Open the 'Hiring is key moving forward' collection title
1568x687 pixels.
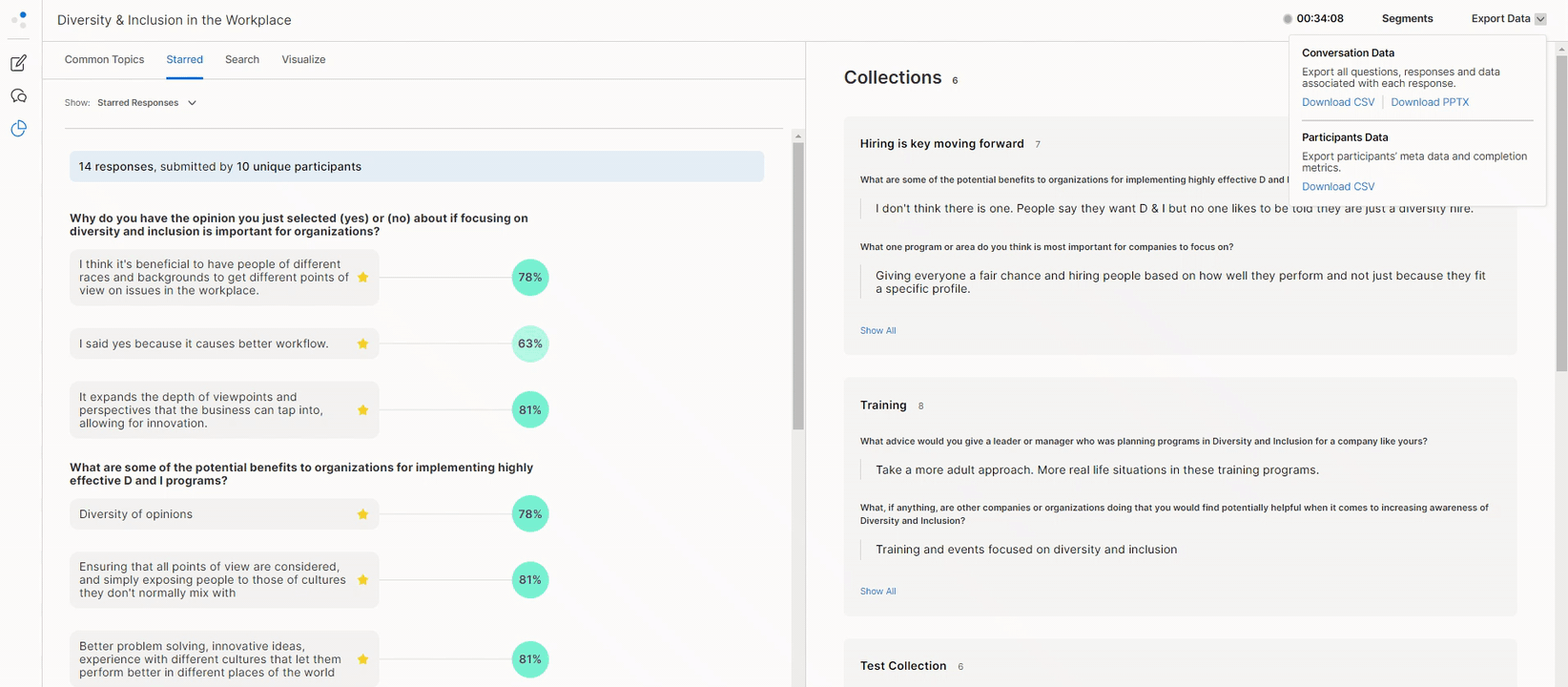(941, 144)
